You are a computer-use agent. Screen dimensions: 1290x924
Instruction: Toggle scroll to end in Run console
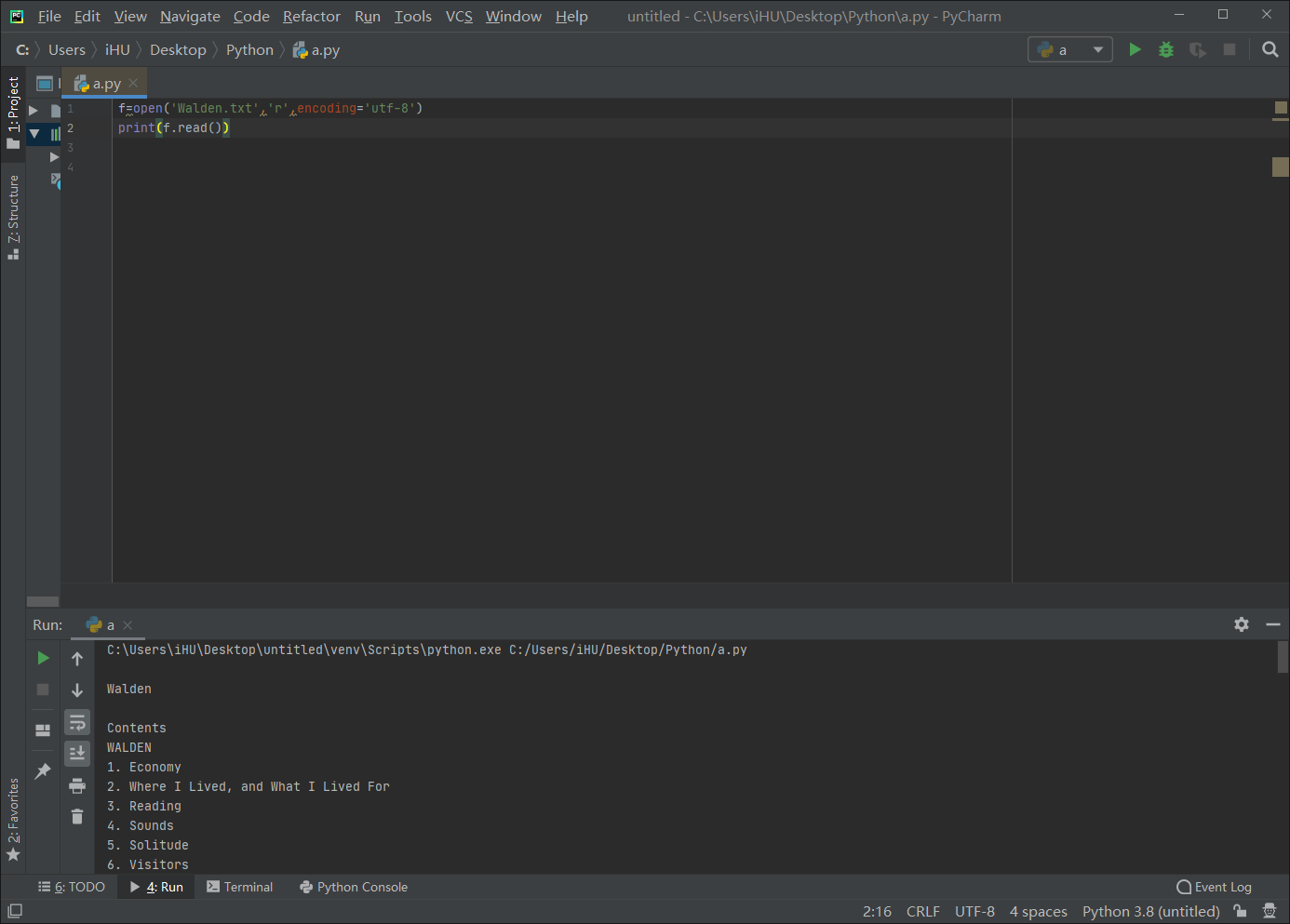click(77, 753)
